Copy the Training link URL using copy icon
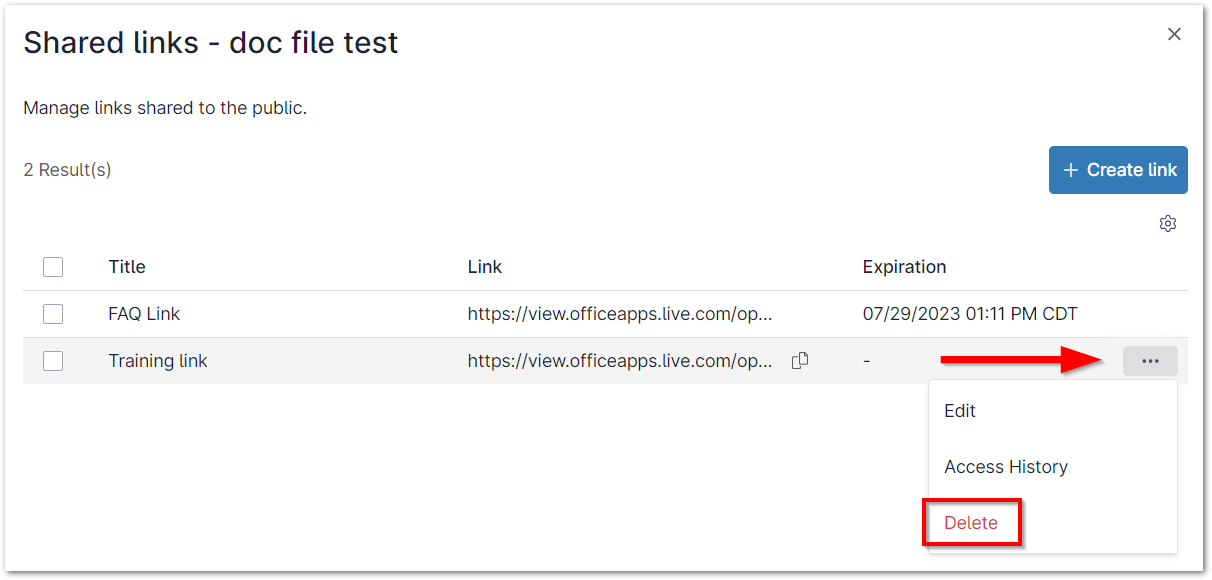 [x=800, y=360]
